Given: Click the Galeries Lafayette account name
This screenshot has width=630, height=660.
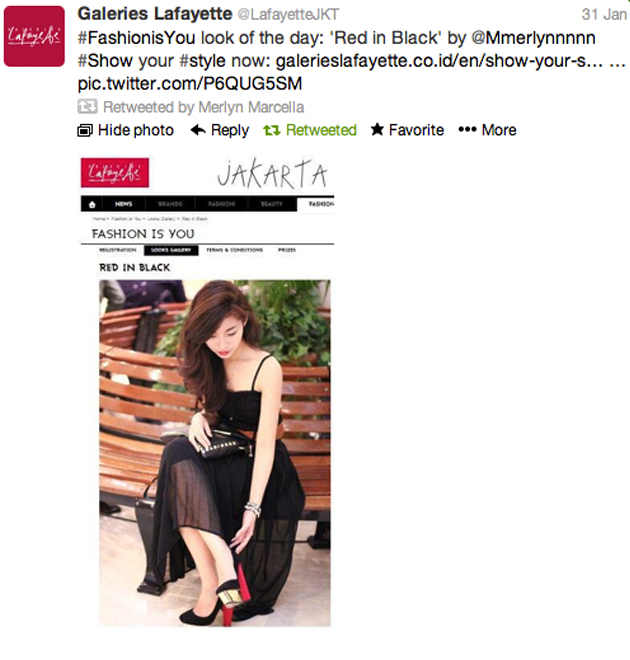Looking at the screenshot, I should click(155, 14).
